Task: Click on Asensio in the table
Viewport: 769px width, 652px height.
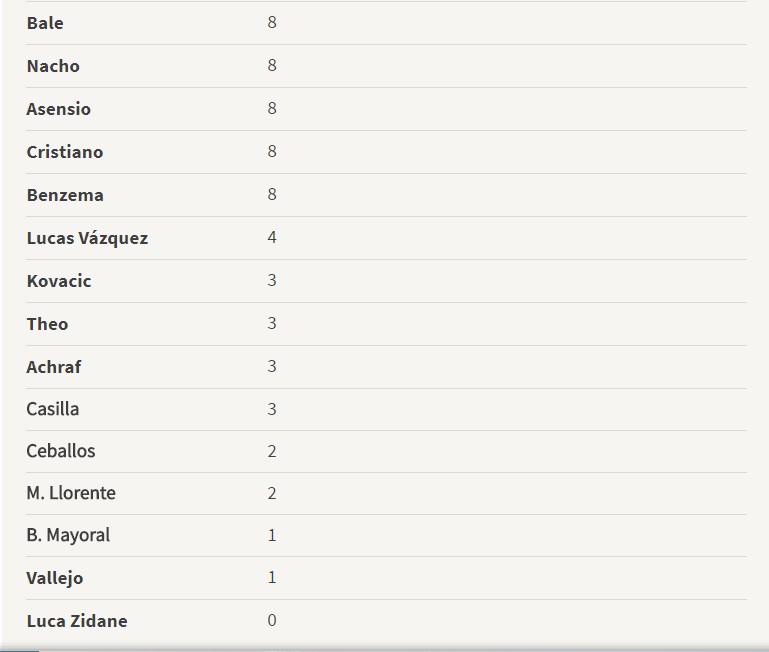Action: pyautogui.click(x=58, y=109)
